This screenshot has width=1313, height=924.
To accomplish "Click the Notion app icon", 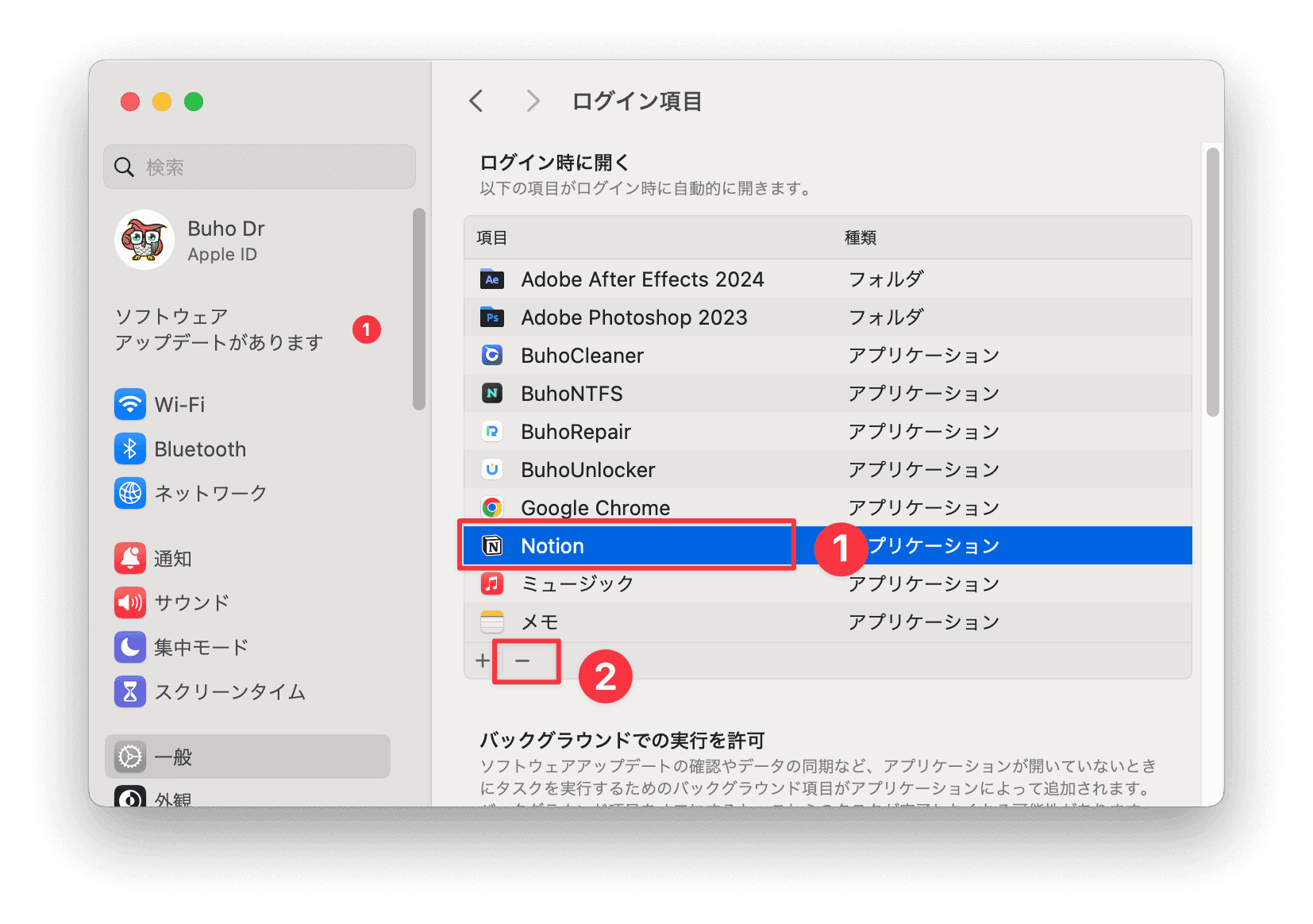I will coord(492,545).
